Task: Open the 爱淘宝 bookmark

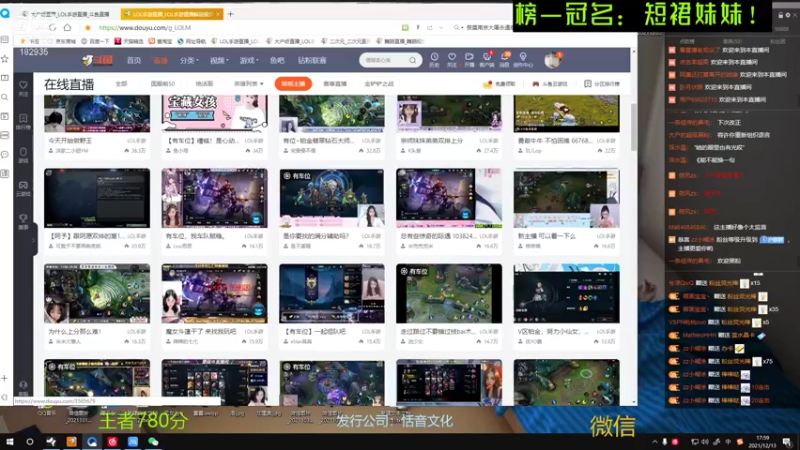Action: (x=161, y=41)
